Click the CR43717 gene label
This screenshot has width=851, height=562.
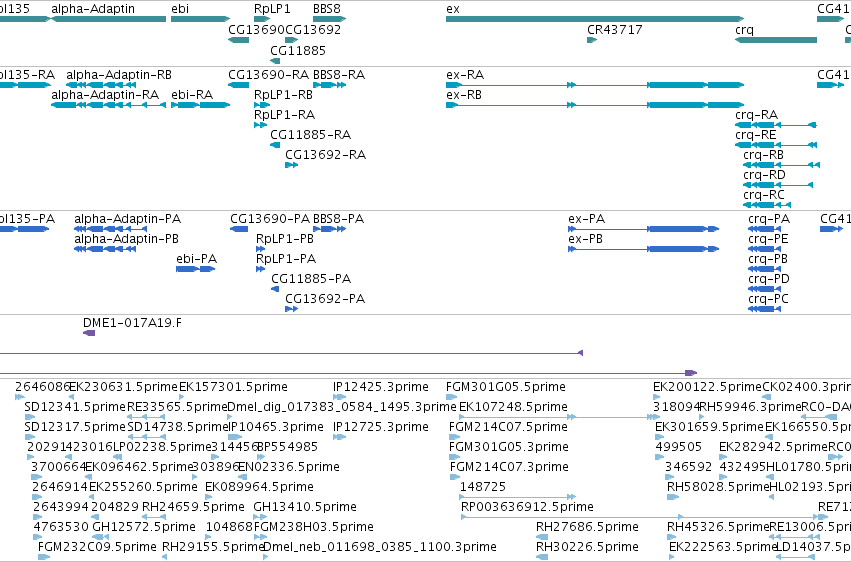pos(614,30)
